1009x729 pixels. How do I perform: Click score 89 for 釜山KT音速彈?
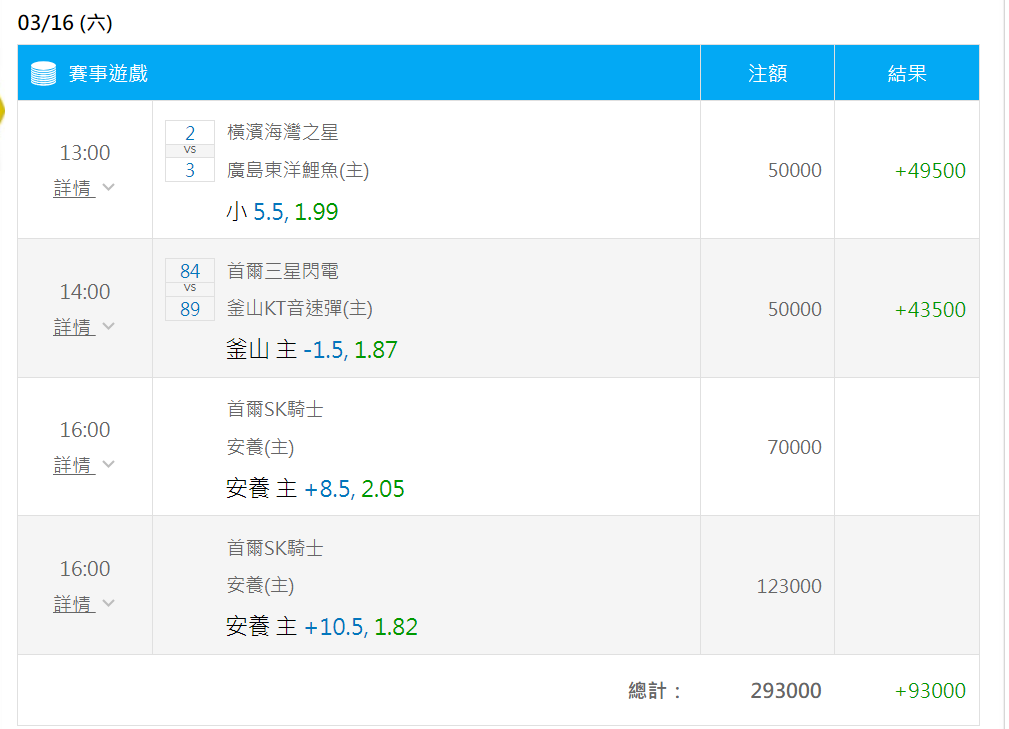190,309
